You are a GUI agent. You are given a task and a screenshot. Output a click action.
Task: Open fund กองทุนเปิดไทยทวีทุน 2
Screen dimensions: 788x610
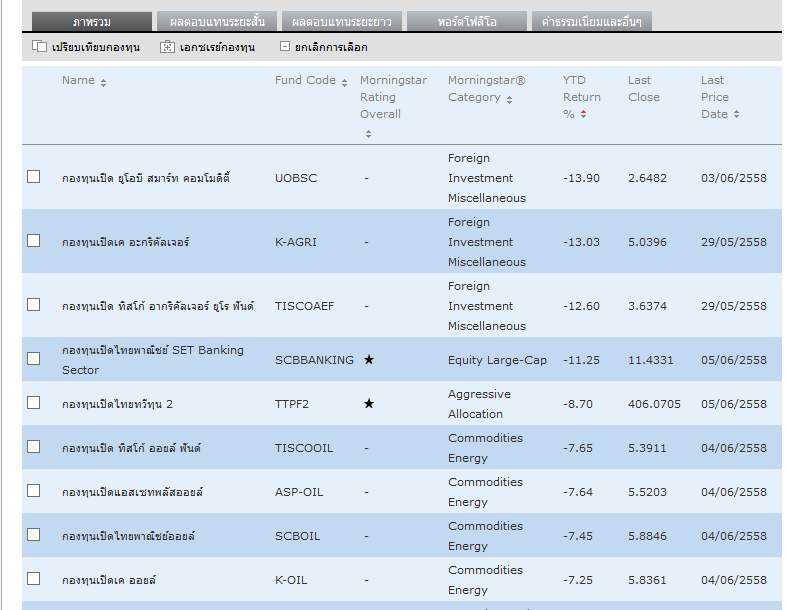click(117, 404)
